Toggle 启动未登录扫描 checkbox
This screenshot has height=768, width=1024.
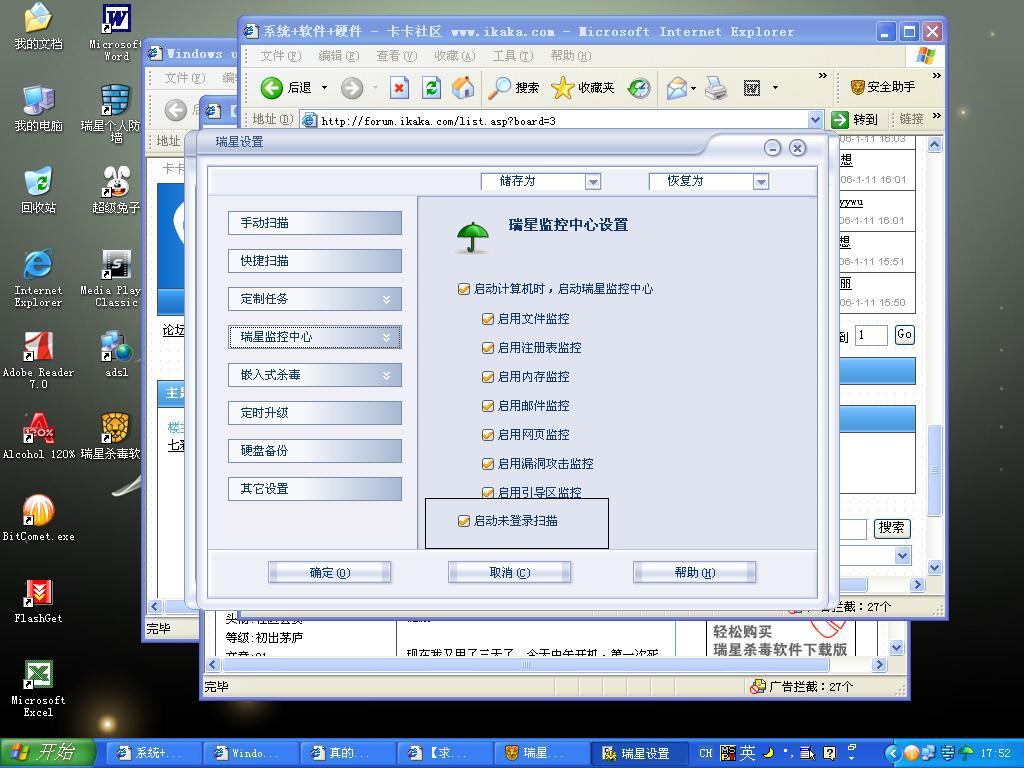pyautogui.click(x=464, y=520)
